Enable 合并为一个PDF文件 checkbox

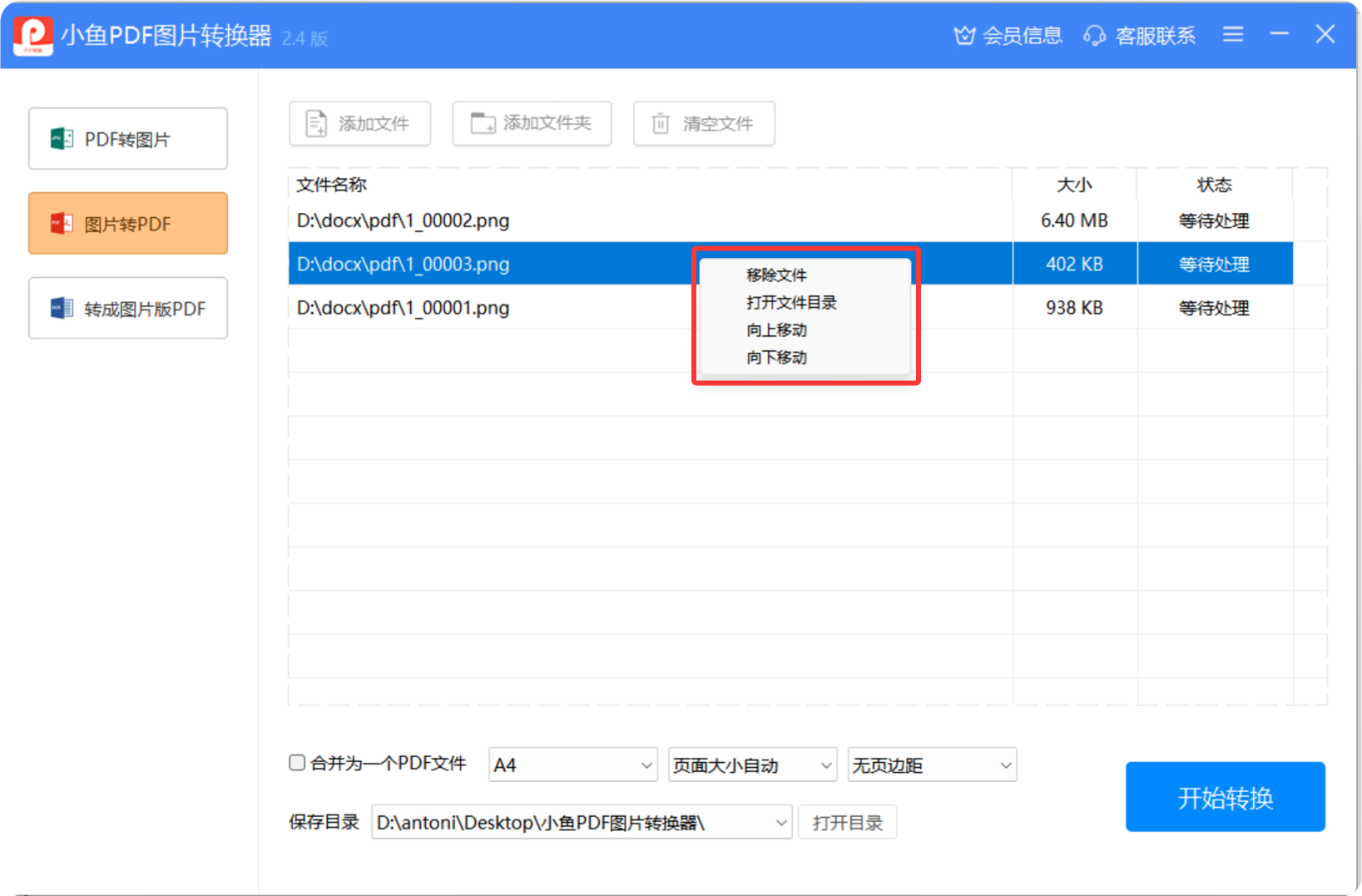coord(297,763)
